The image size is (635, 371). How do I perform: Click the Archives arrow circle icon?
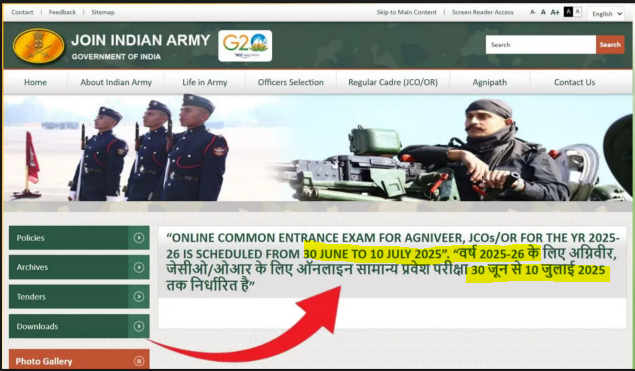139,267
